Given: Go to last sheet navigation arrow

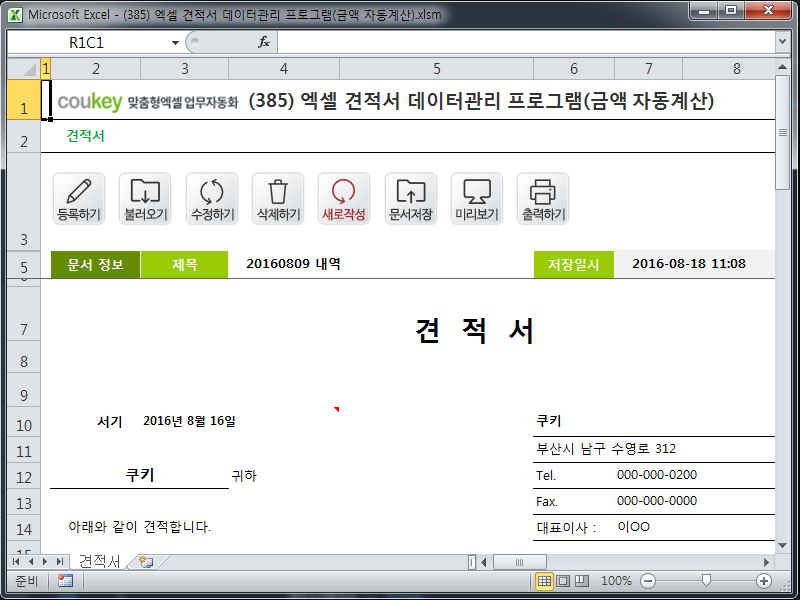Looking at the screenshot, I should (x=60, y=562).
